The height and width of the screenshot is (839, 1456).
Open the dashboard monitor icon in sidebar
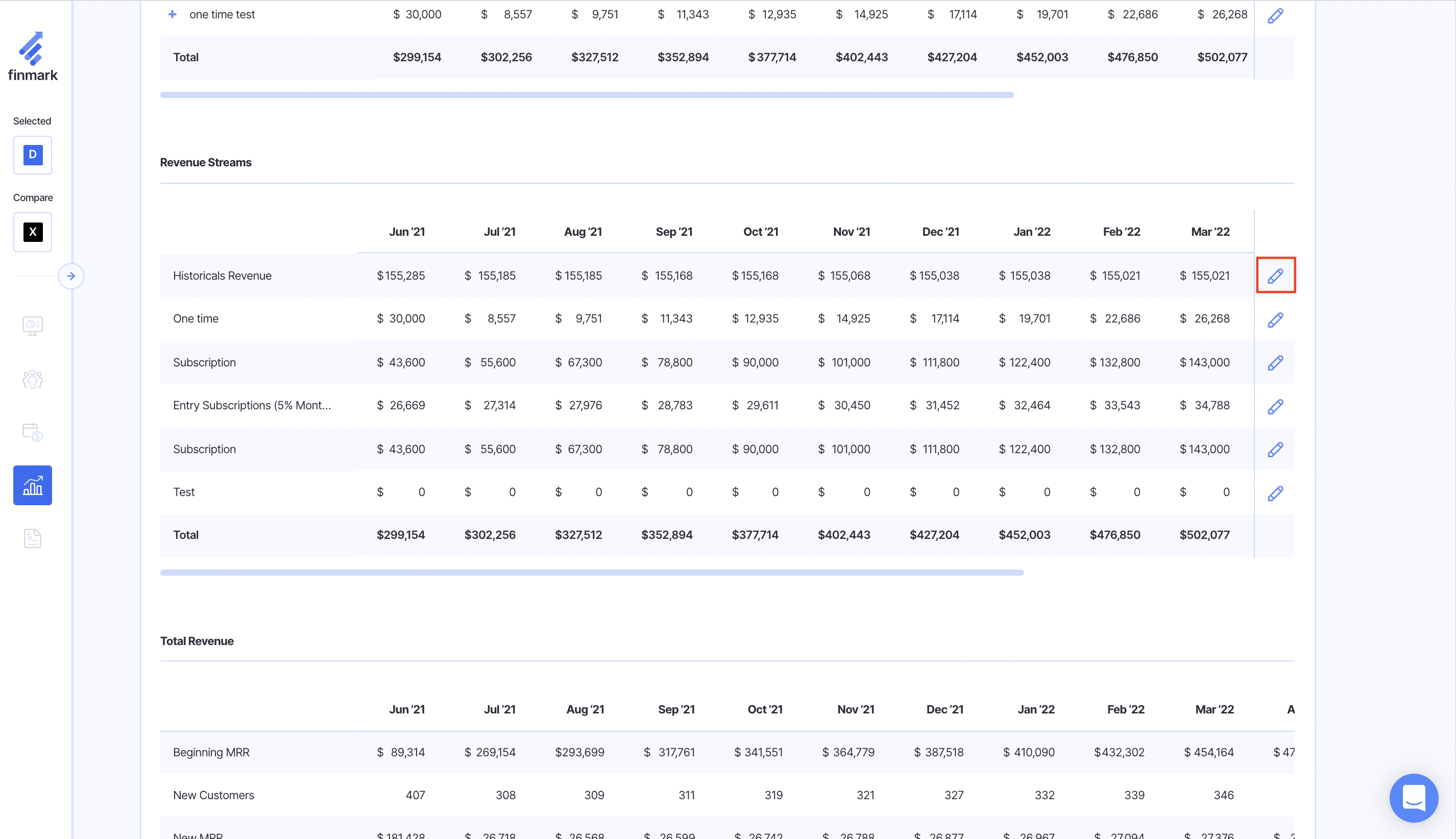pyautogui.click(x=32, y=326)
